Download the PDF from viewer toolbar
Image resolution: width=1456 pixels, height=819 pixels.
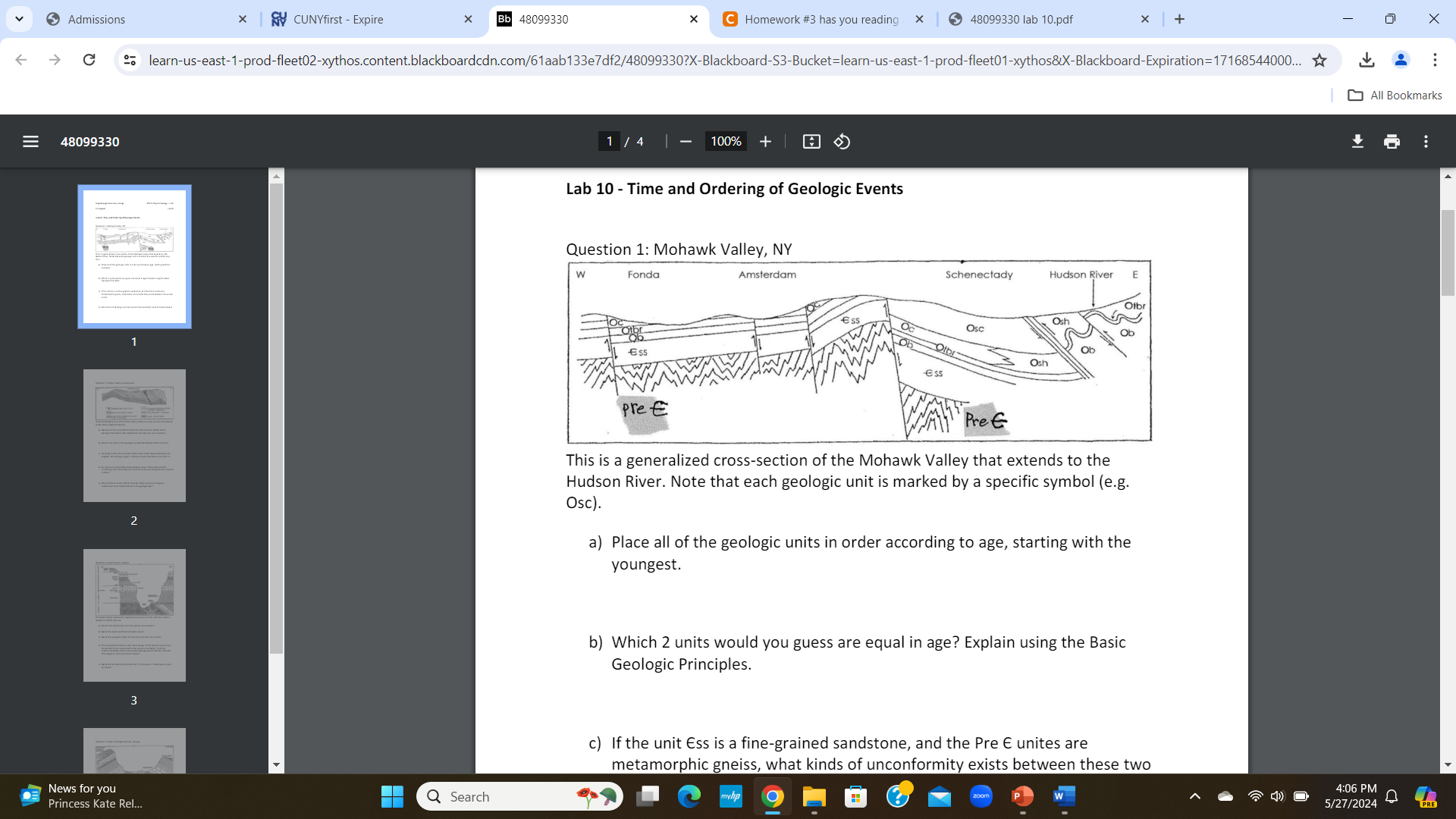point(1357,142)
